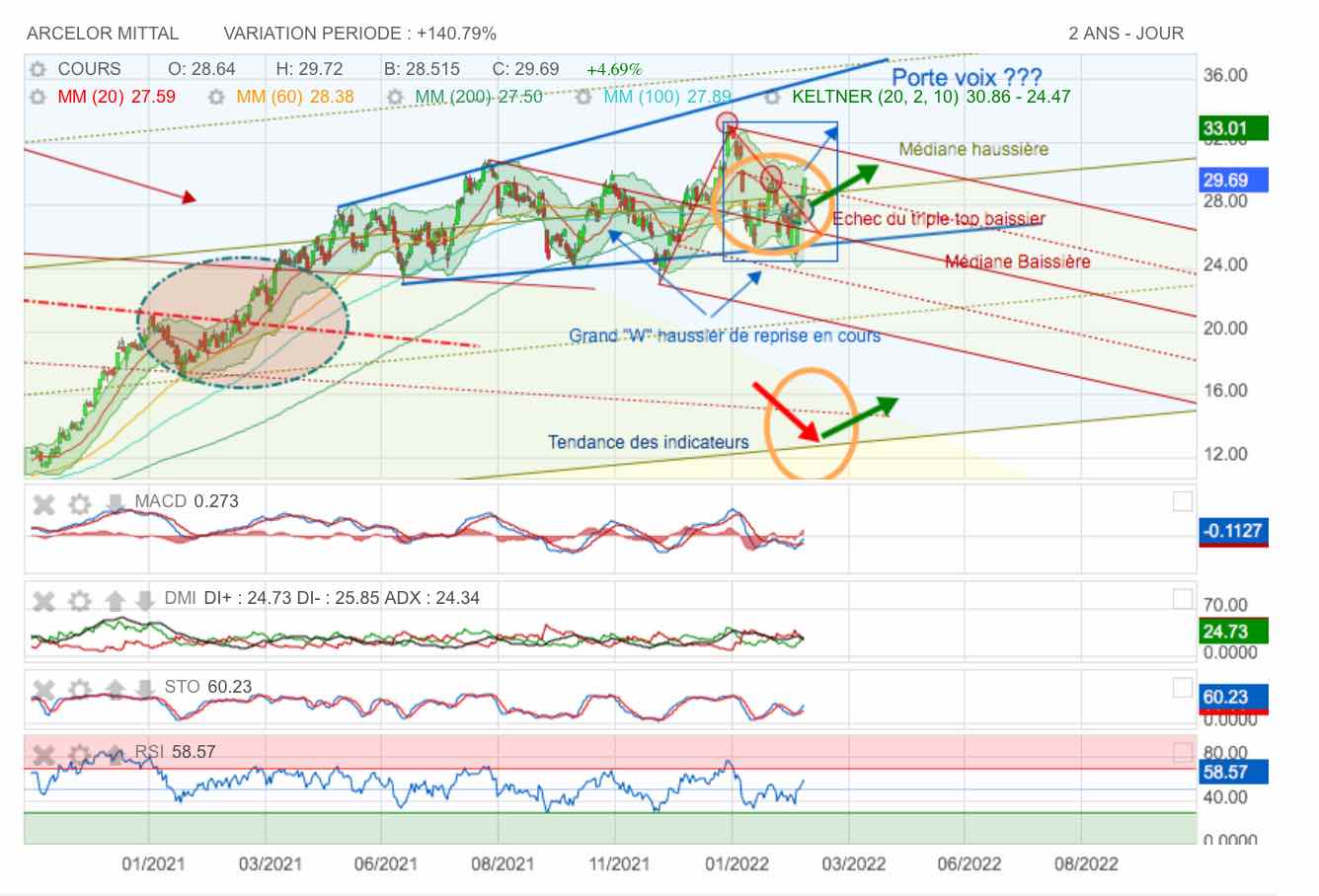Screen dimensions: 1319x896
Task: Click the 01/2021 date axis label
Action: tap(152, 863)
